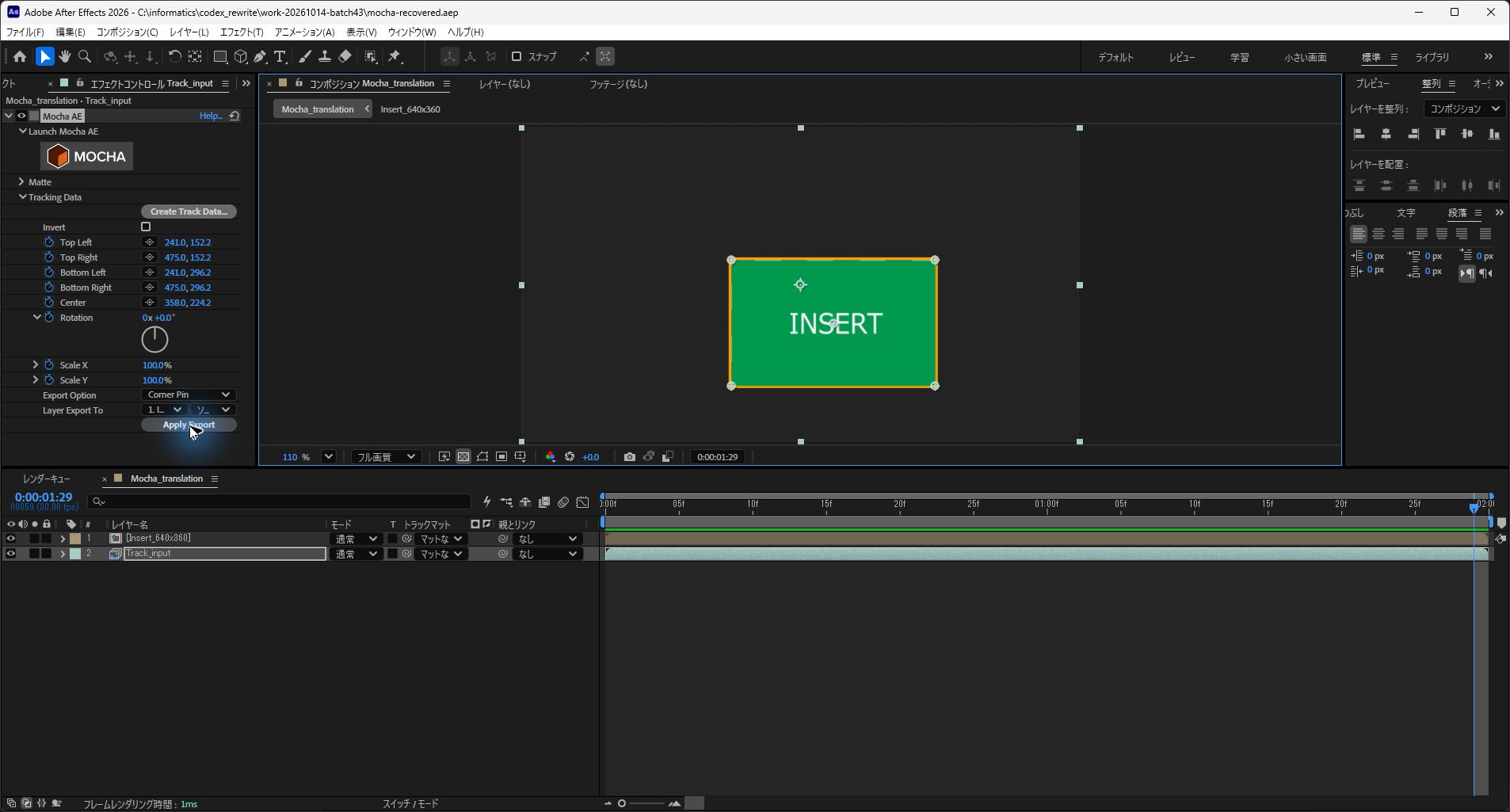Viewport: 1510px width, 812px height.
Task: Click the Mocha logo button
Action: point(87,156)
